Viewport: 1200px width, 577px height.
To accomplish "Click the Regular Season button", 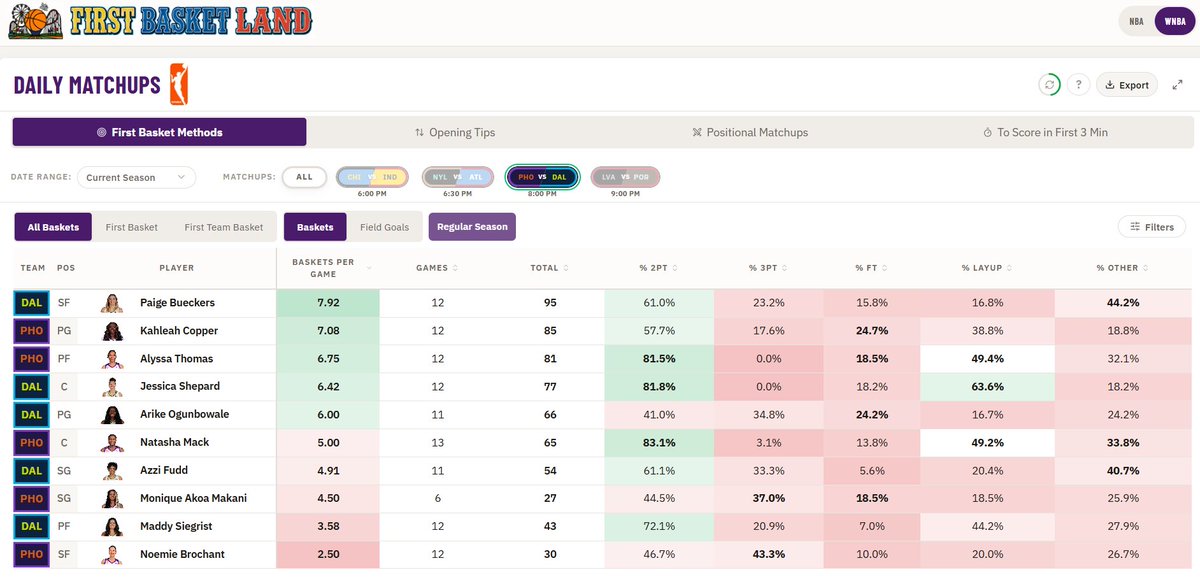I will (472, 227).
